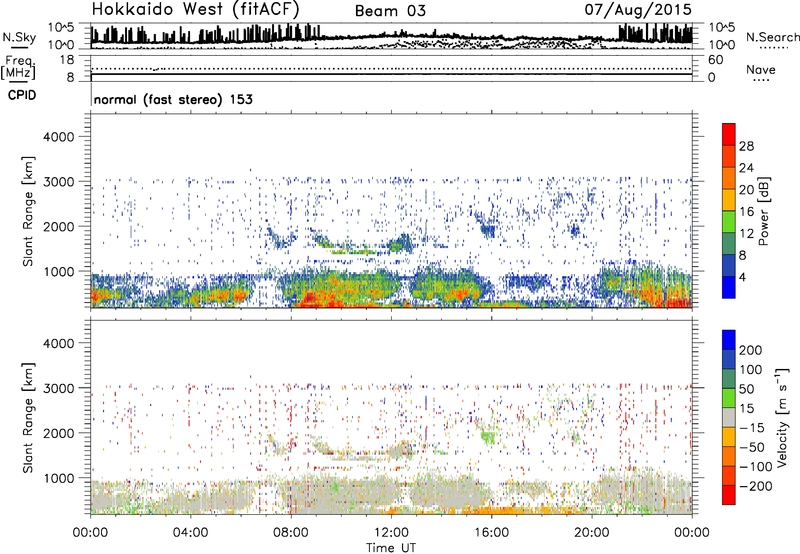The width and height of the screenshot is (800, 554).
Task: Click the CPID label
Action: (22, 95)
